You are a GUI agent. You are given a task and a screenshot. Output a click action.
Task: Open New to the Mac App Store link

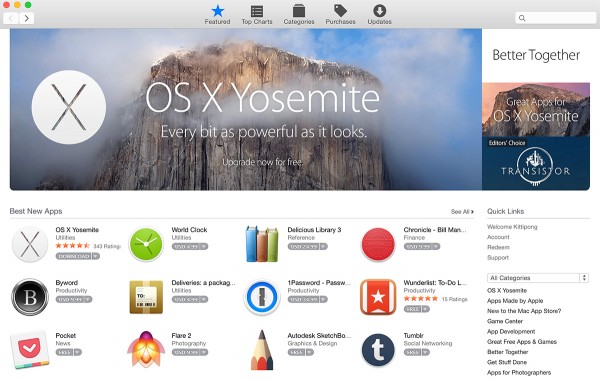pyautogui.click(x=524, y=311)
